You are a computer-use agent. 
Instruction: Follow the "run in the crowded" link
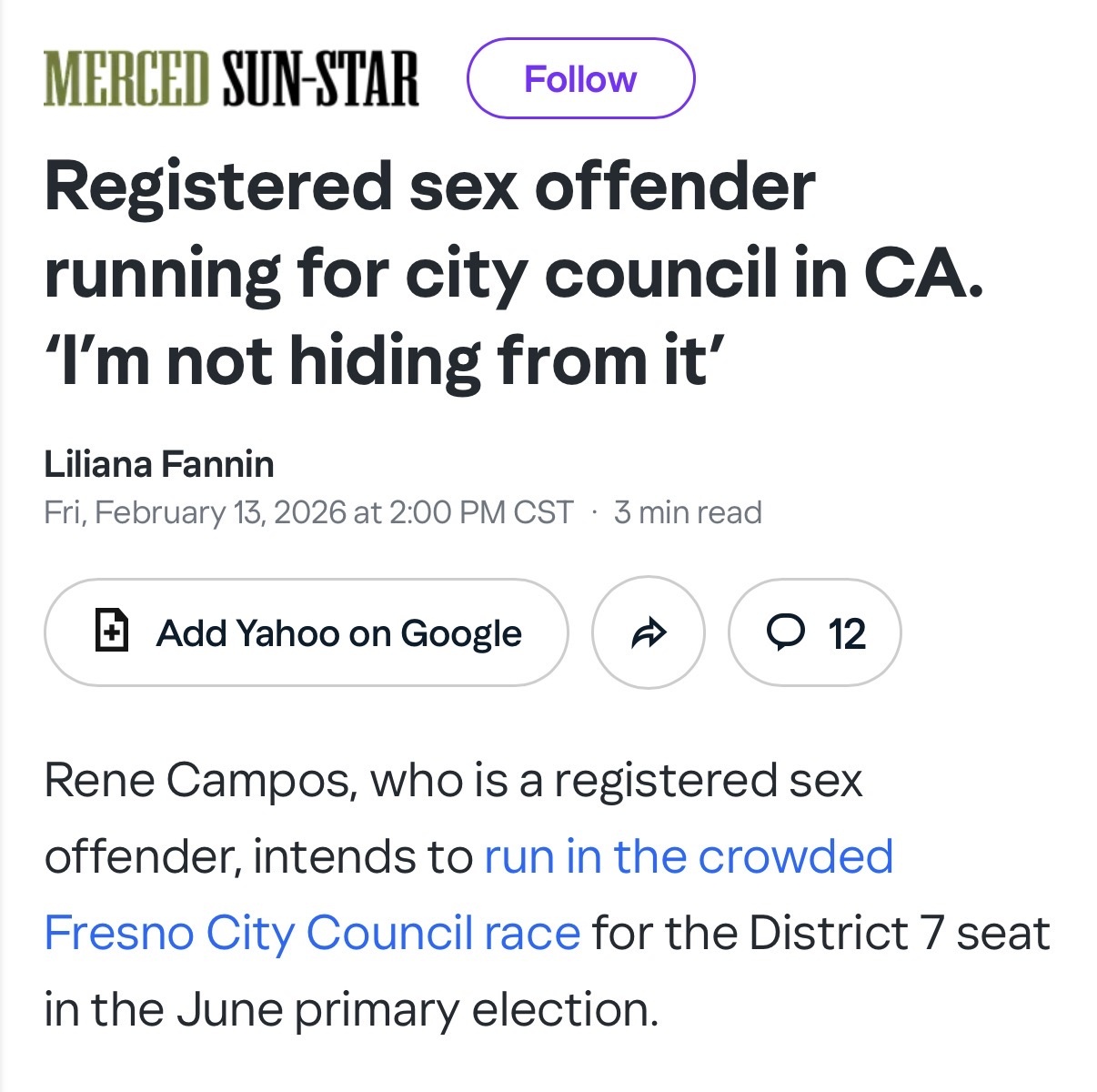point(689,856)
